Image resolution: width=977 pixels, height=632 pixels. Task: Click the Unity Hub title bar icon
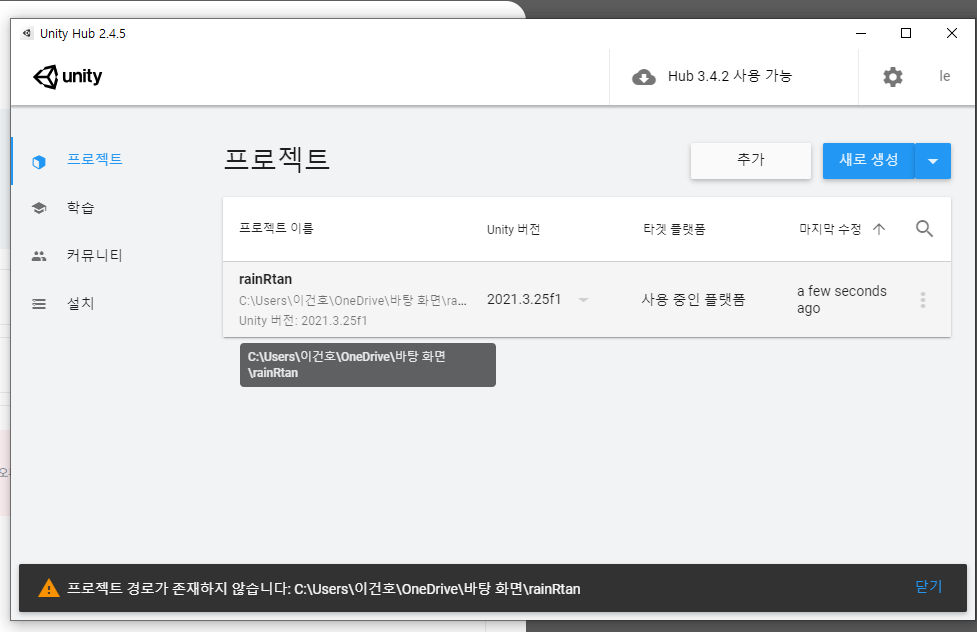coord(27,34)
